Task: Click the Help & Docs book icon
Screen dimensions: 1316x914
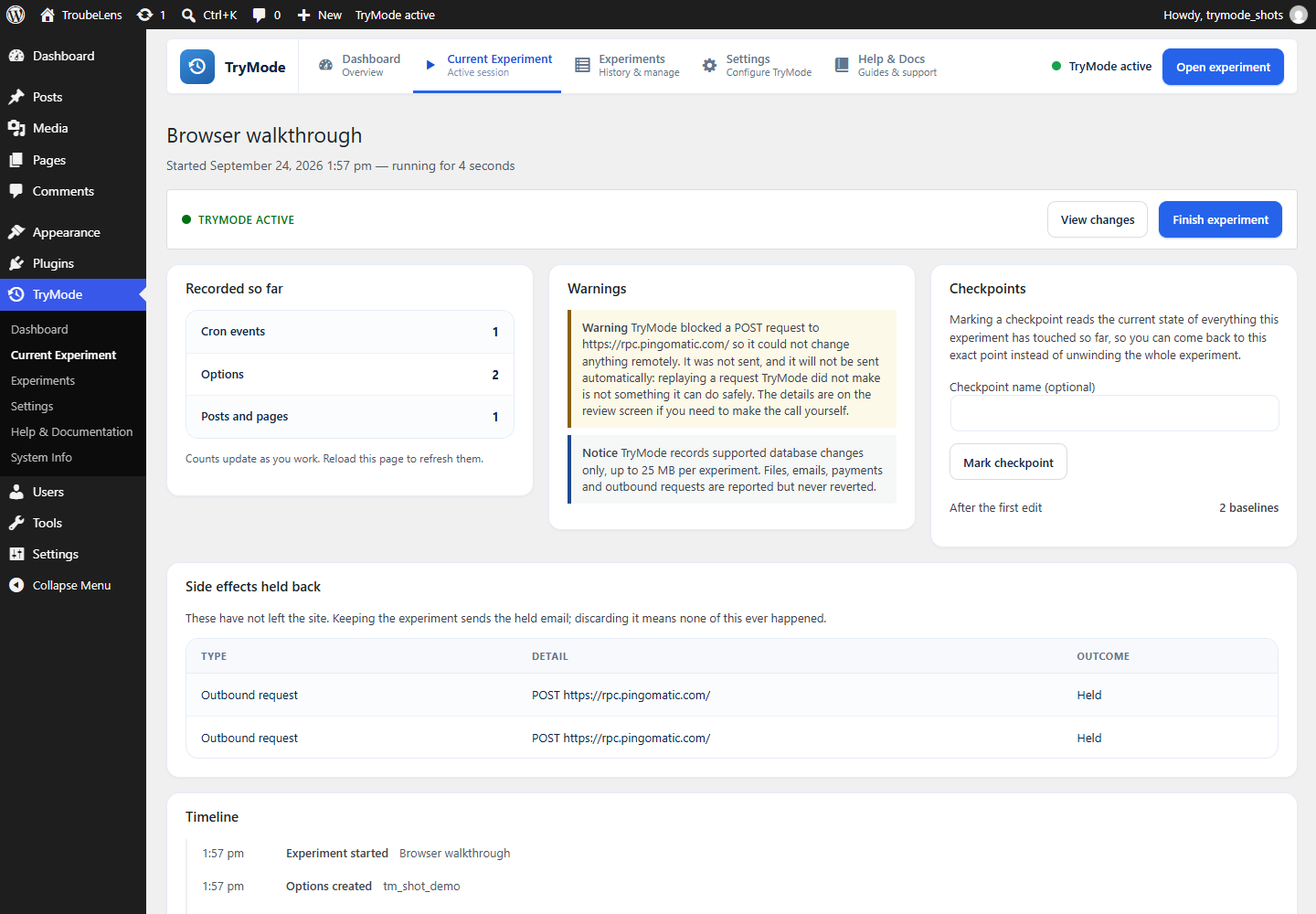Action: tap(842, 66)
